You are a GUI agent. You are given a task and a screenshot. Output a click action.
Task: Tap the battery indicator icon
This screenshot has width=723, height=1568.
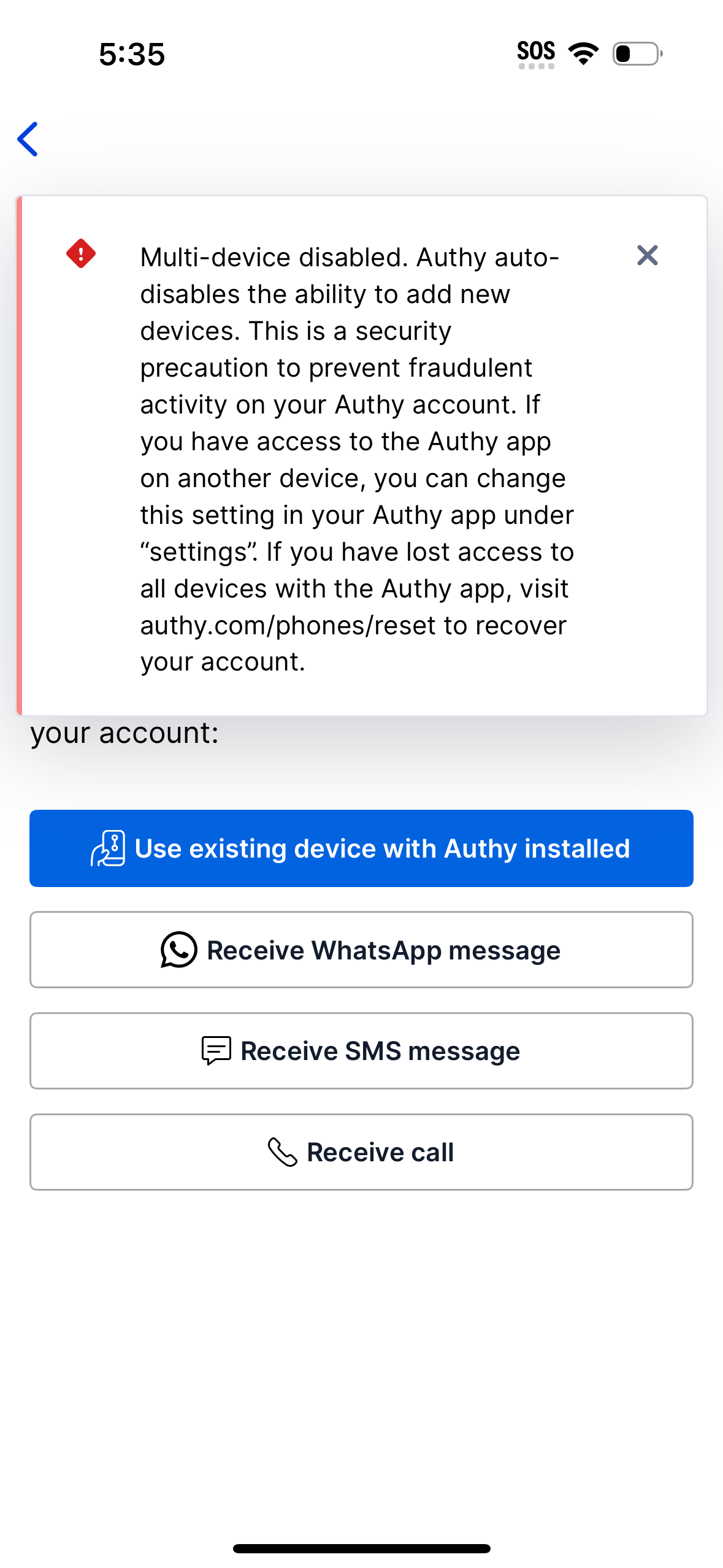[x=635, y=54]
